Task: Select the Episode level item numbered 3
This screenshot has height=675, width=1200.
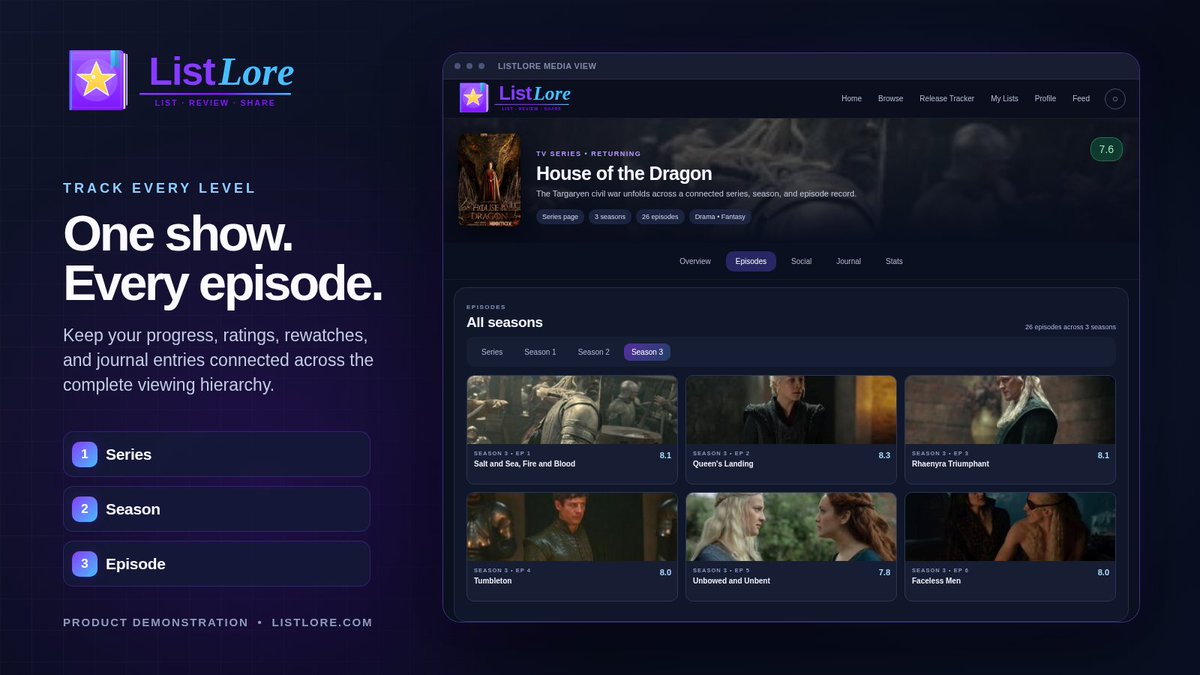Action: click(216, 564)
